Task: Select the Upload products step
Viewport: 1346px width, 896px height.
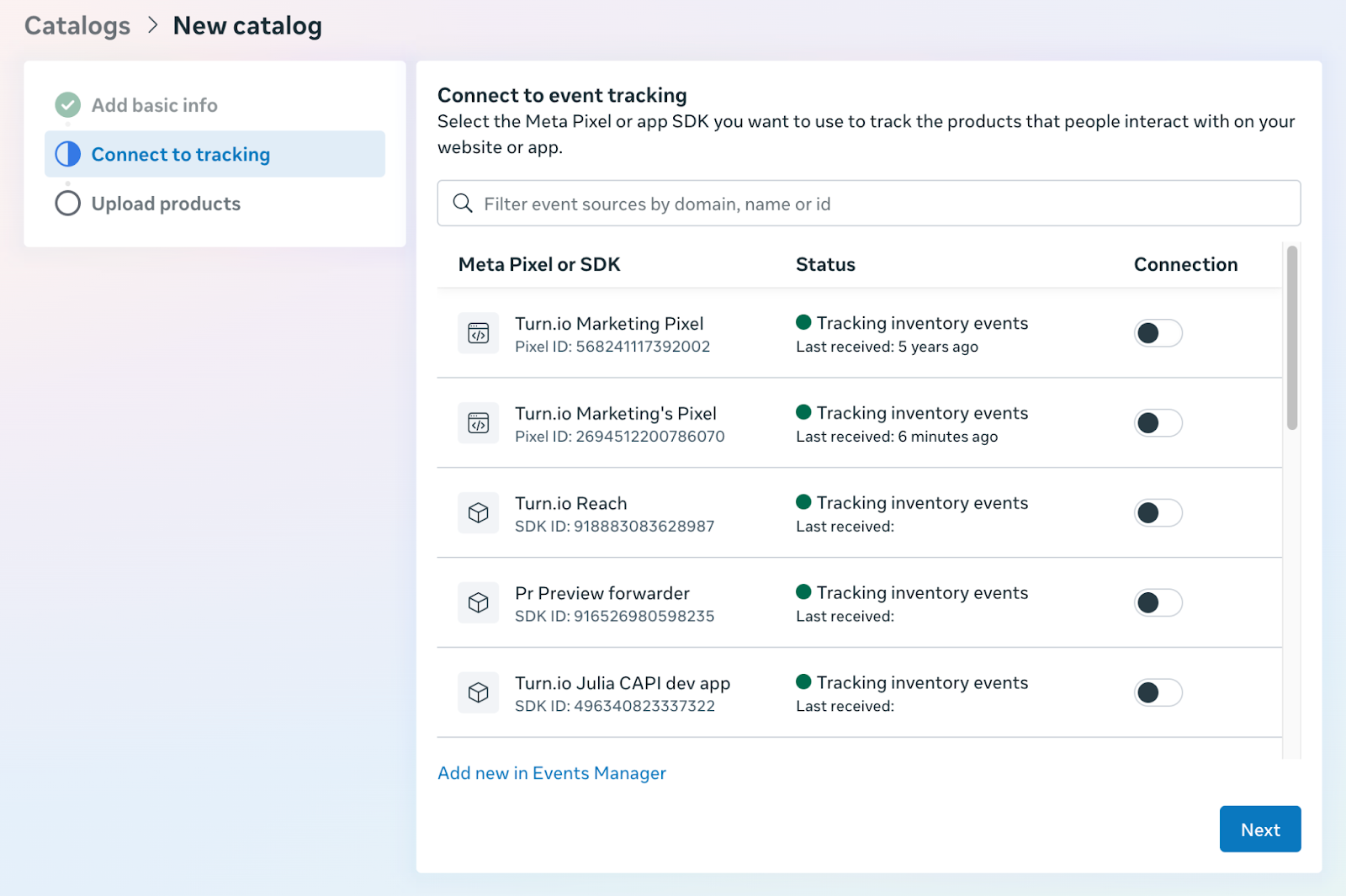Action: click(166, 204)
